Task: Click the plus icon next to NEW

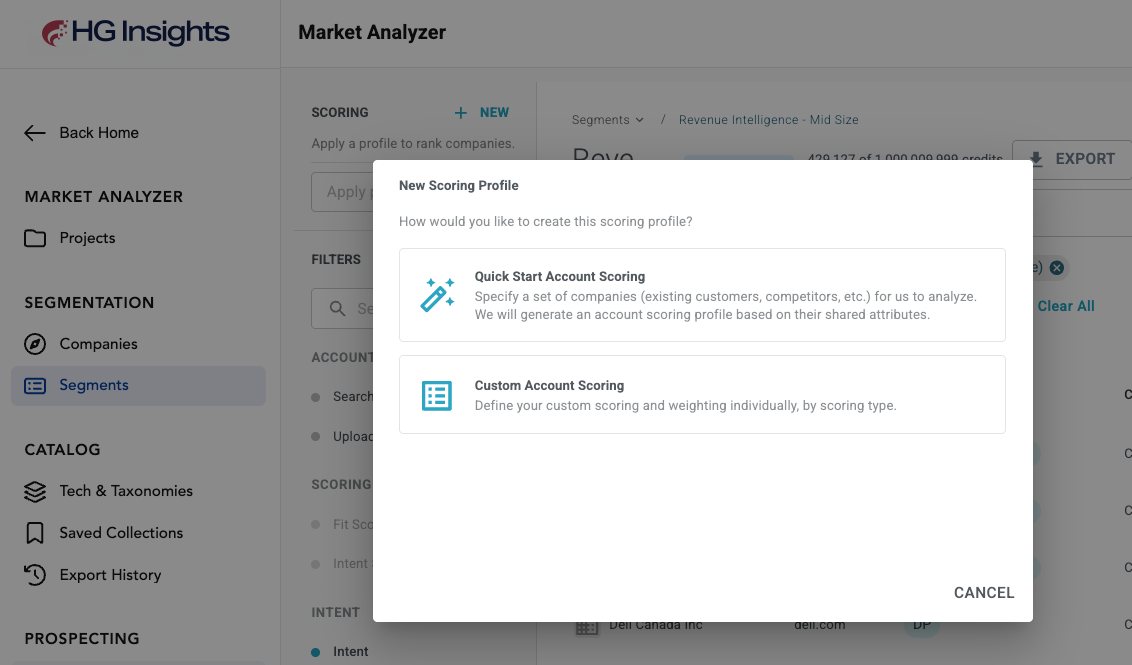Action: click(x=461, y=113)
